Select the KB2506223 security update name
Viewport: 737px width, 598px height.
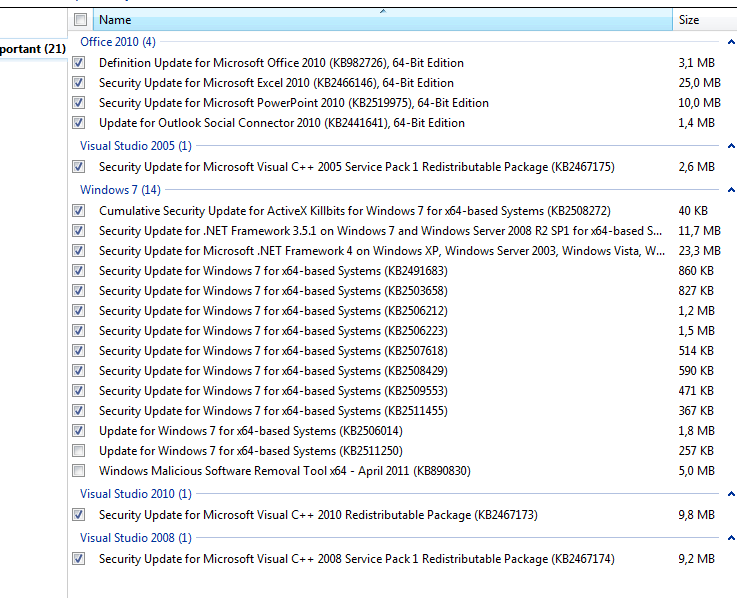tap(273, 330)
